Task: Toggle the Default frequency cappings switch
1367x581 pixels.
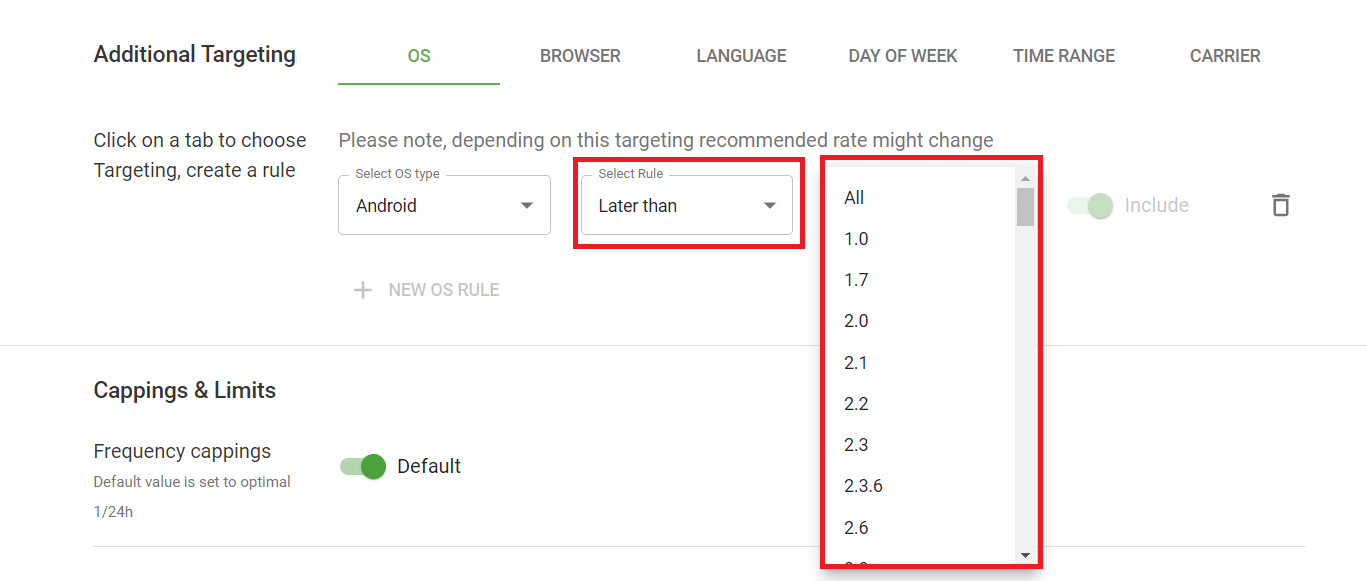Action: [363, 466]
